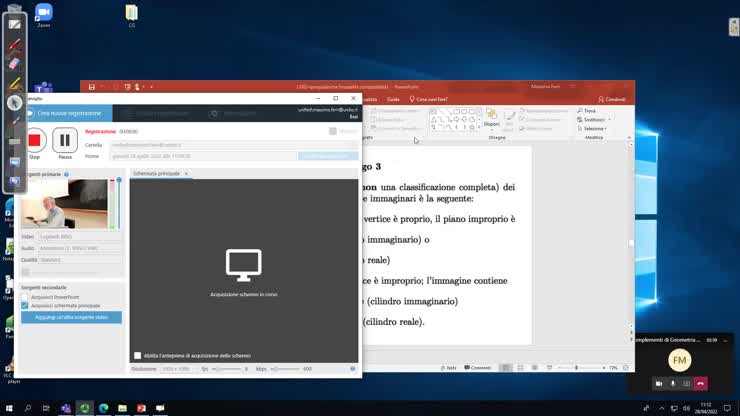
Task: Click the red Stop recording button
Action: coord(35,141)
